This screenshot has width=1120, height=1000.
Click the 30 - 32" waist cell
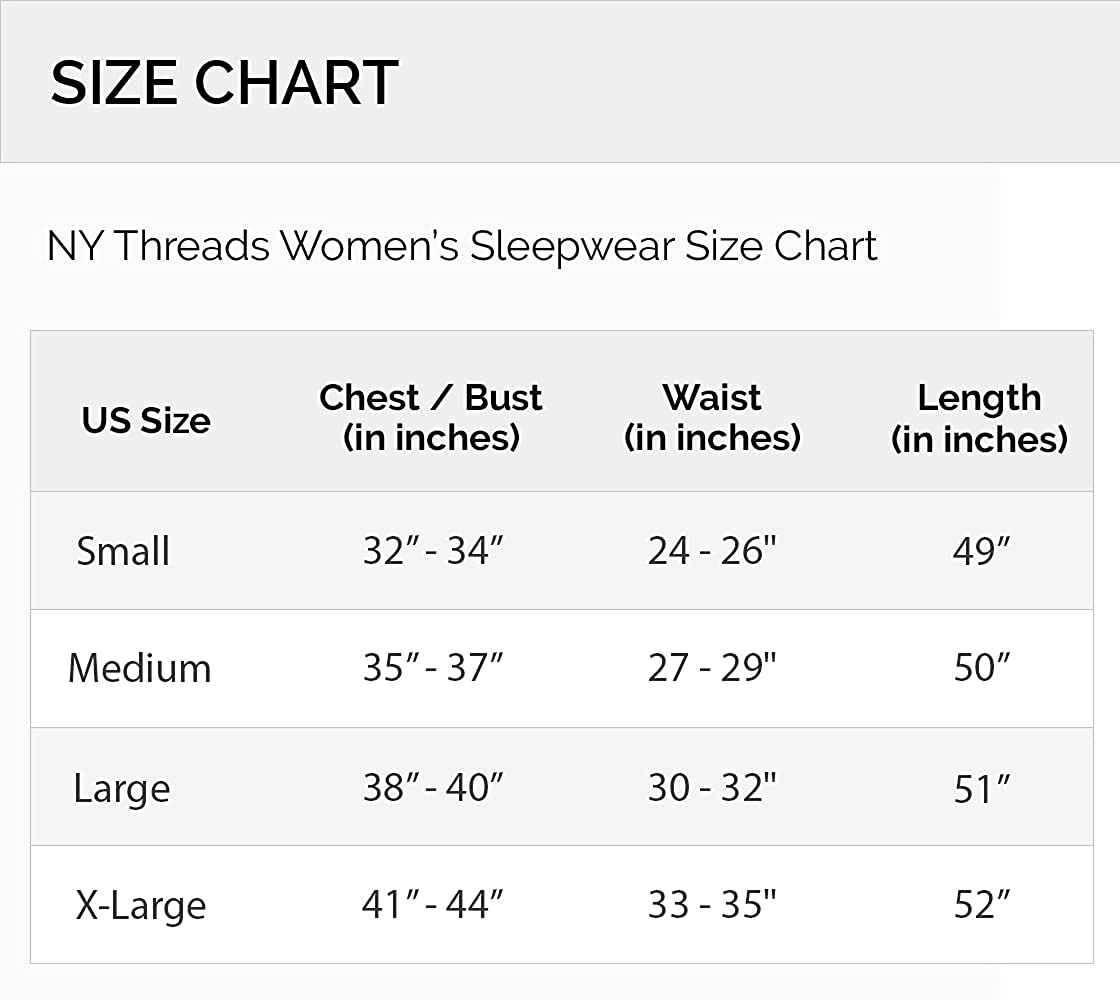712,788
